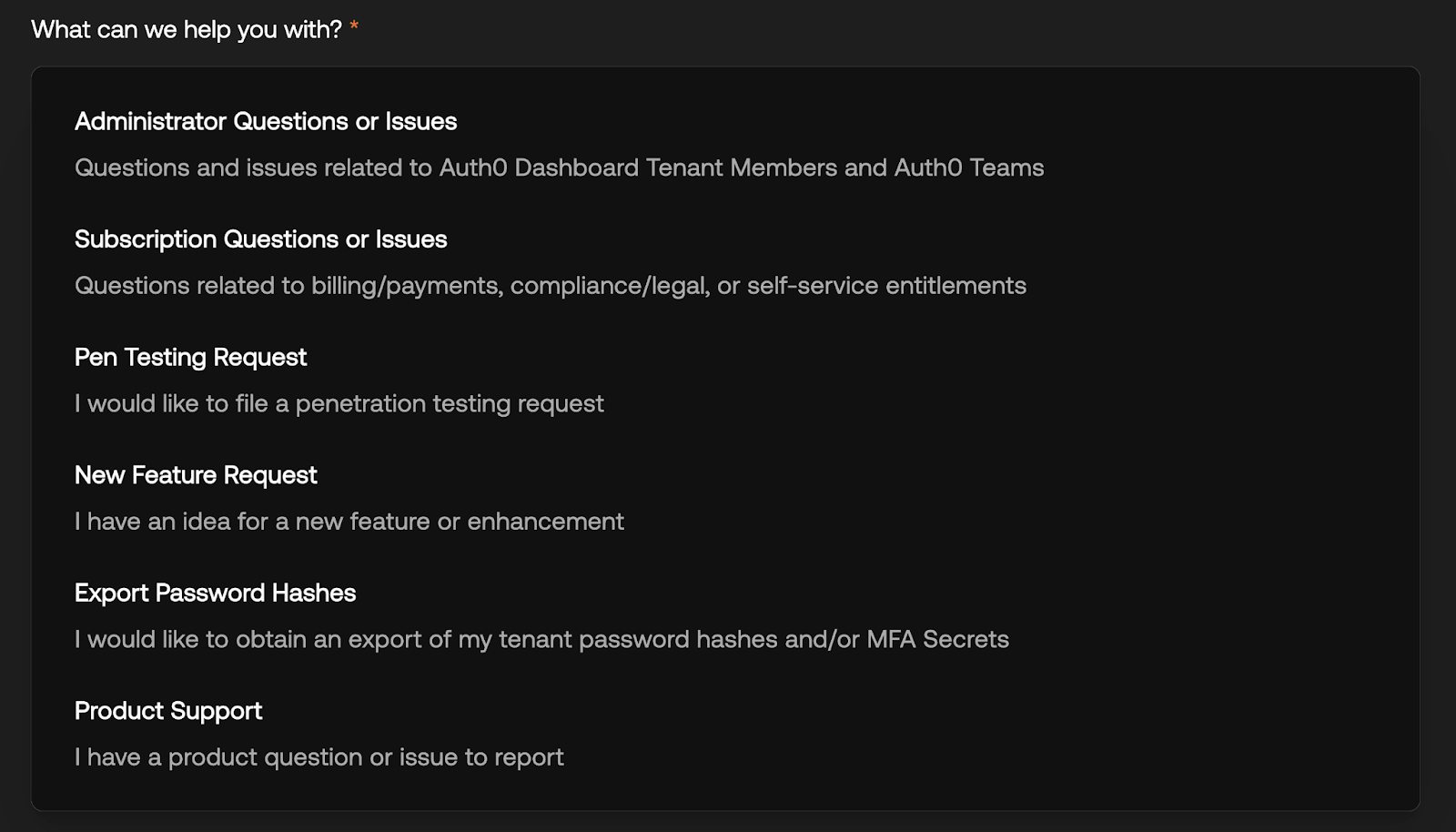This screenshot has width=1456, height=832.
Task: Click the 'What can we help you with?' label
Action: 187,29
